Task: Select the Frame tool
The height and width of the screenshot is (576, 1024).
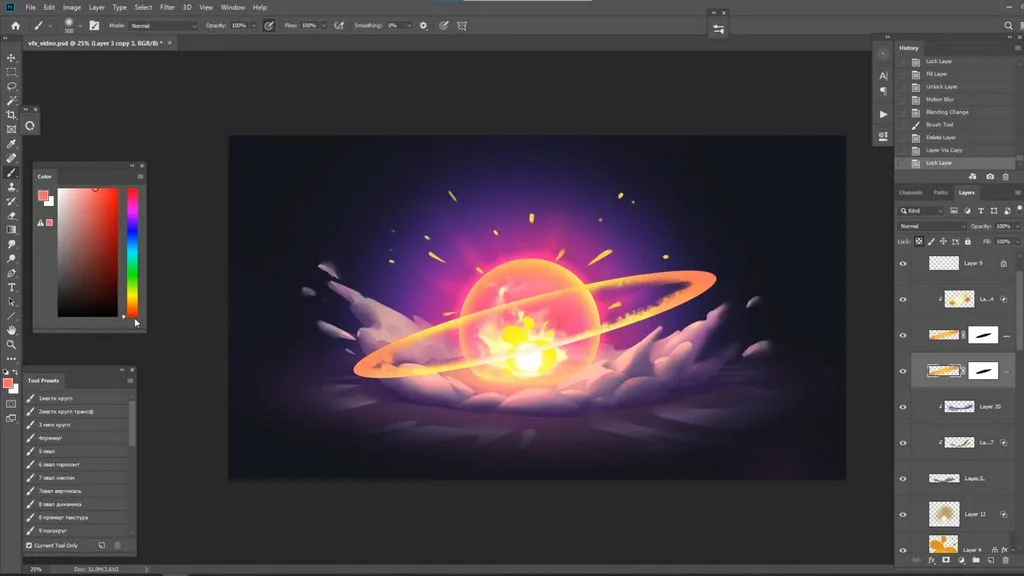Action: point(11,129)
